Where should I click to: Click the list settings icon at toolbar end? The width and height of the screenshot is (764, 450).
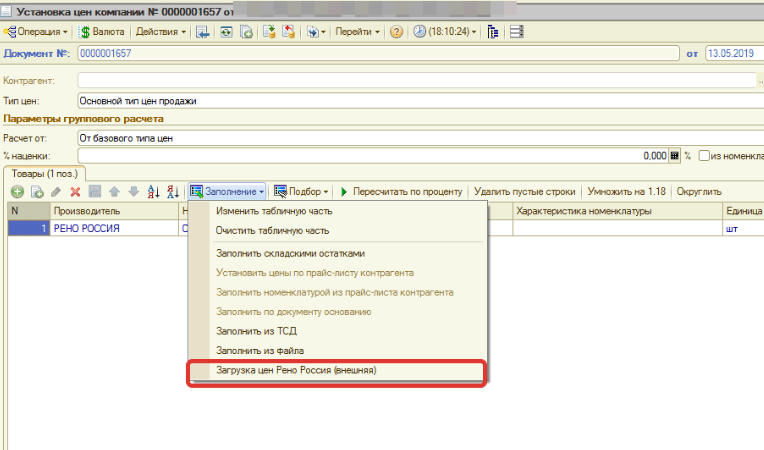coord(516,32)
